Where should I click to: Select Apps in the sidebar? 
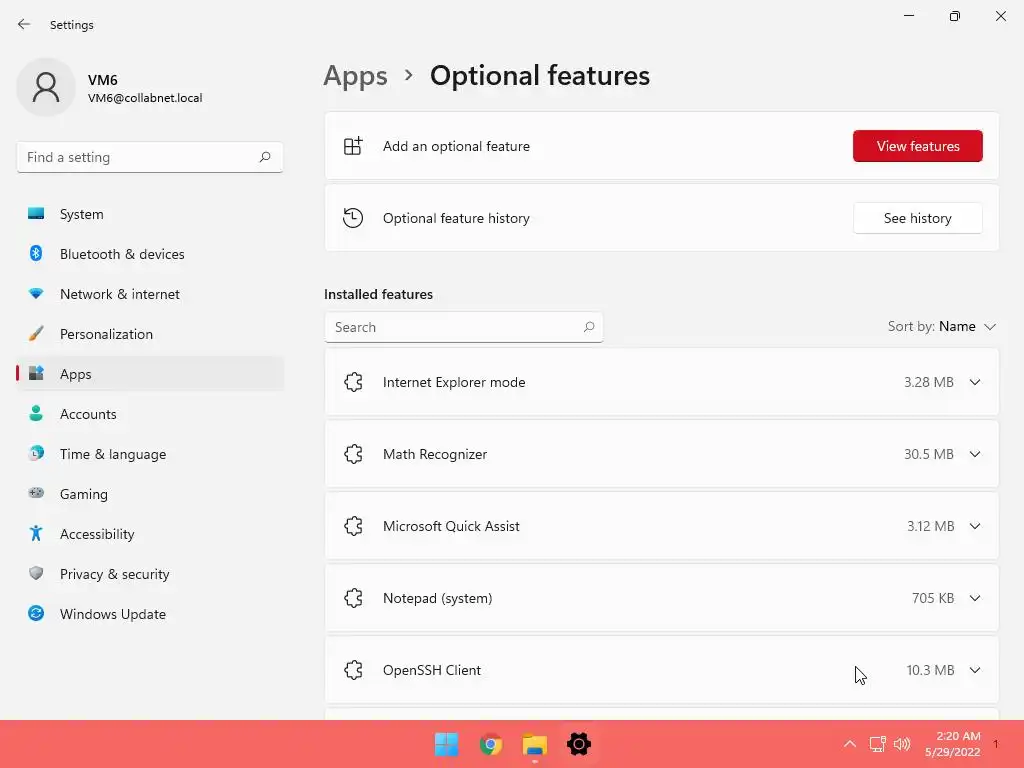(x=150, y=374)
